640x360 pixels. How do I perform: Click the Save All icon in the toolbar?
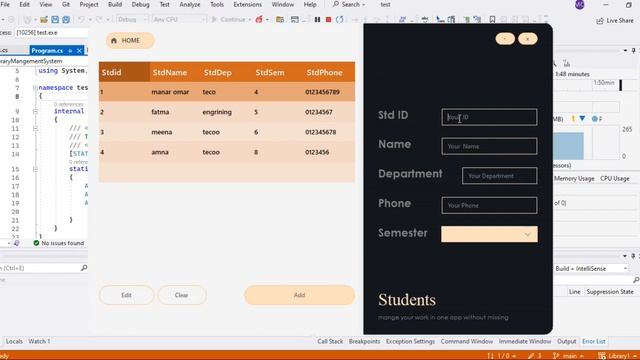[66, 19]
